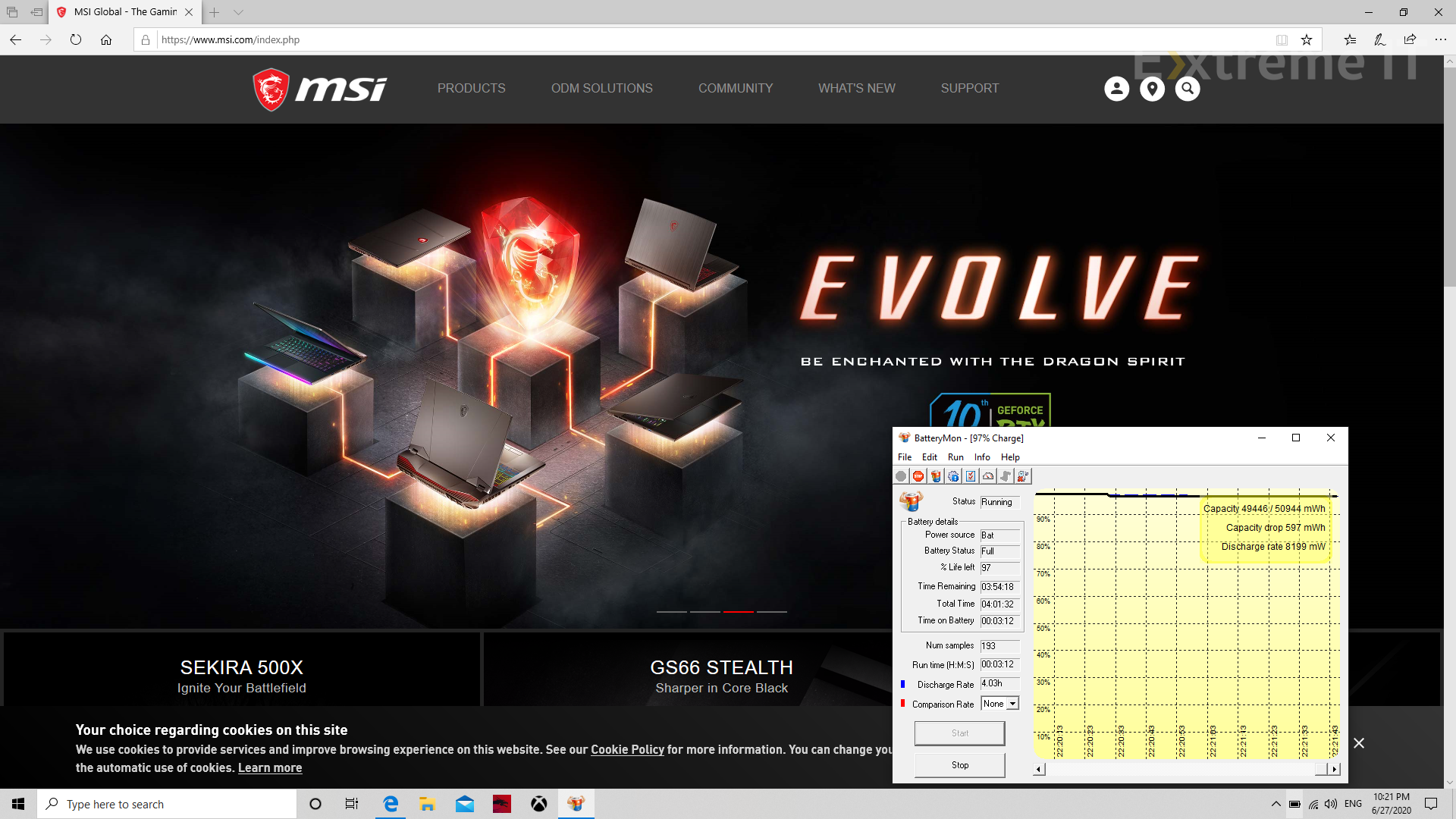Click the gear with info toolbar icon
Screen dimensions: 1456x819
953,476
